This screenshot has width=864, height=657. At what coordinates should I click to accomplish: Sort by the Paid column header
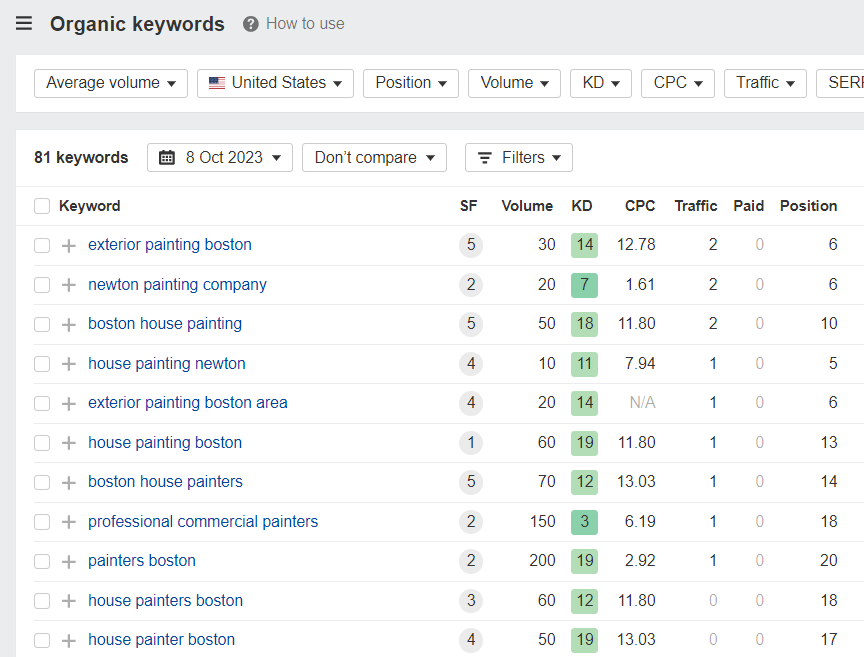tap(748, 206)
